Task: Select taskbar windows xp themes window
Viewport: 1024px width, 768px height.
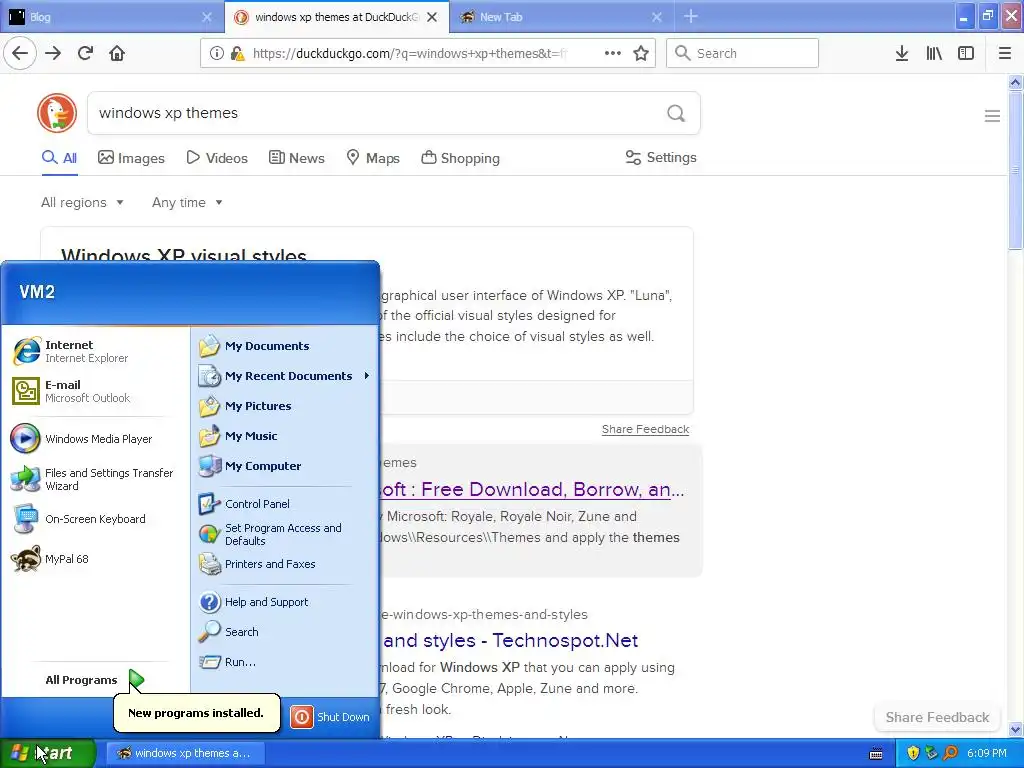Action: click(x=185, y=753)
